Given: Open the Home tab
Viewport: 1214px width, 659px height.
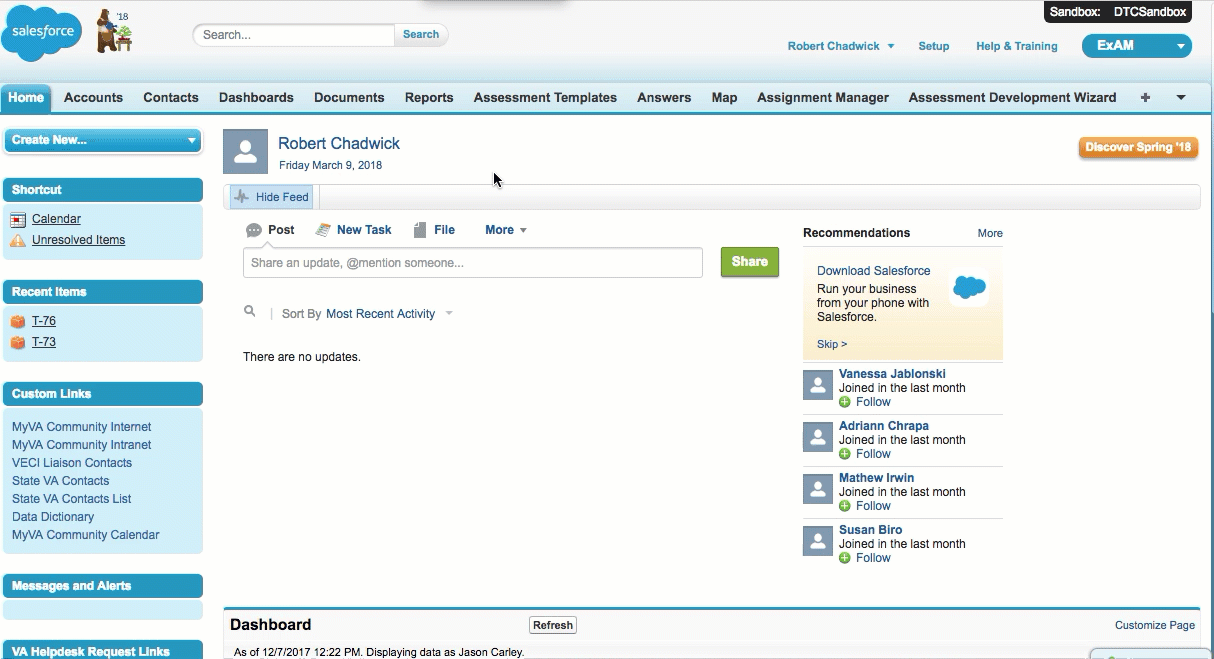Looking at the screenshot, I should pos(26,97).
